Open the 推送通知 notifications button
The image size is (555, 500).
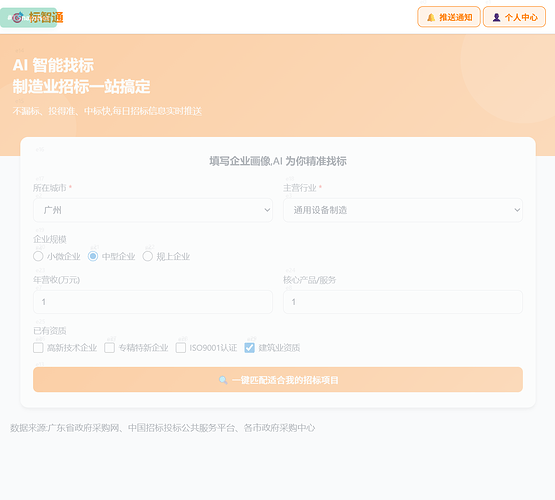click(x=449, y=17)
